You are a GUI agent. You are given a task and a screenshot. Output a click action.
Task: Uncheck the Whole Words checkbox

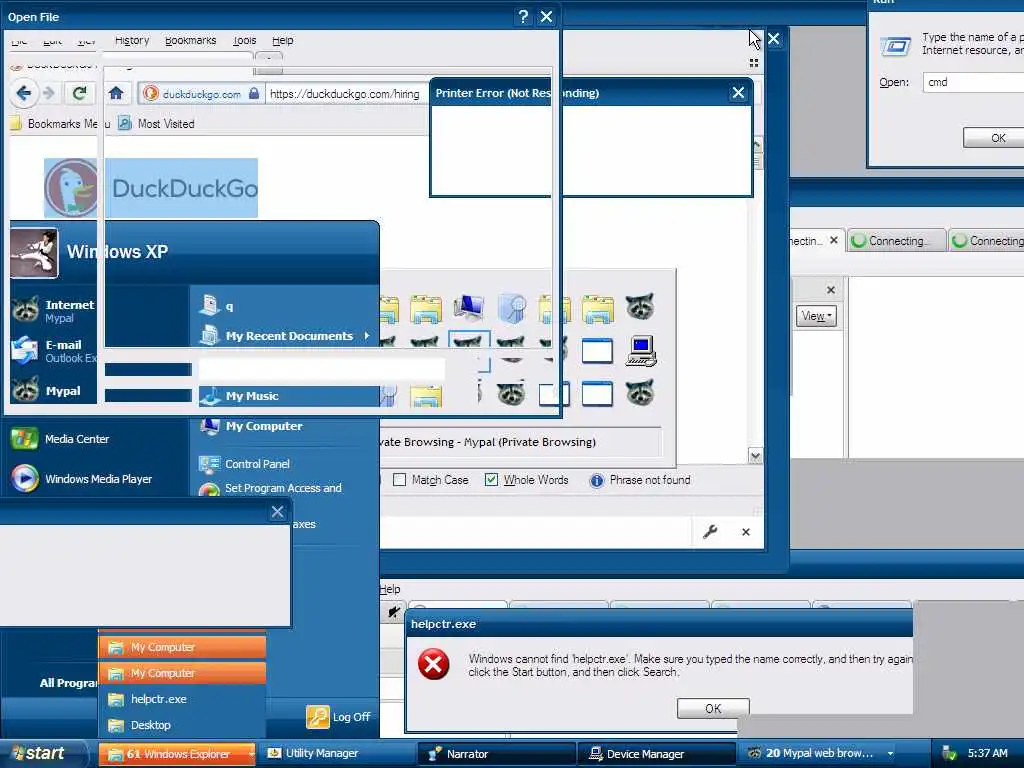491,480
